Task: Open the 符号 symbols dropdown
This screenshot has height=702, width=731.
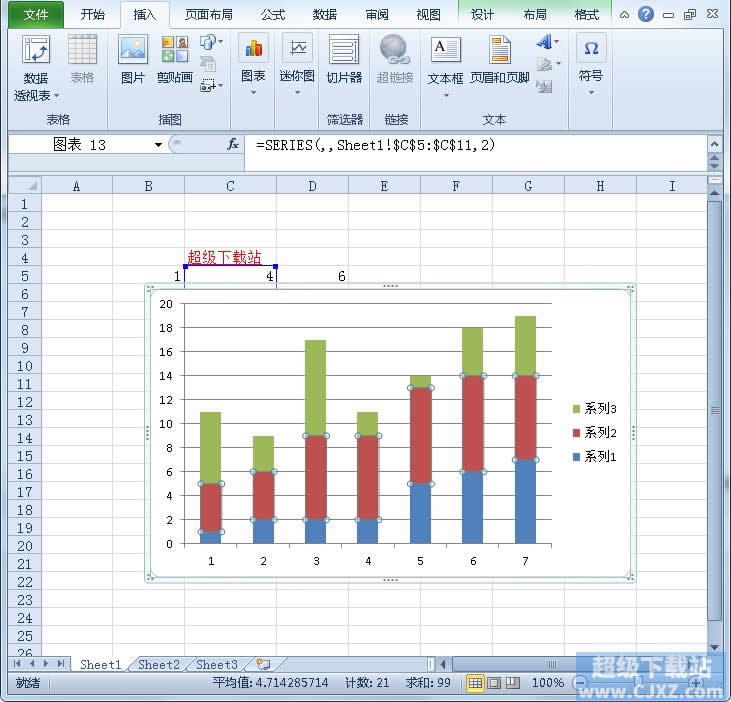Action: pyautogui.click(x=591, y=92)
